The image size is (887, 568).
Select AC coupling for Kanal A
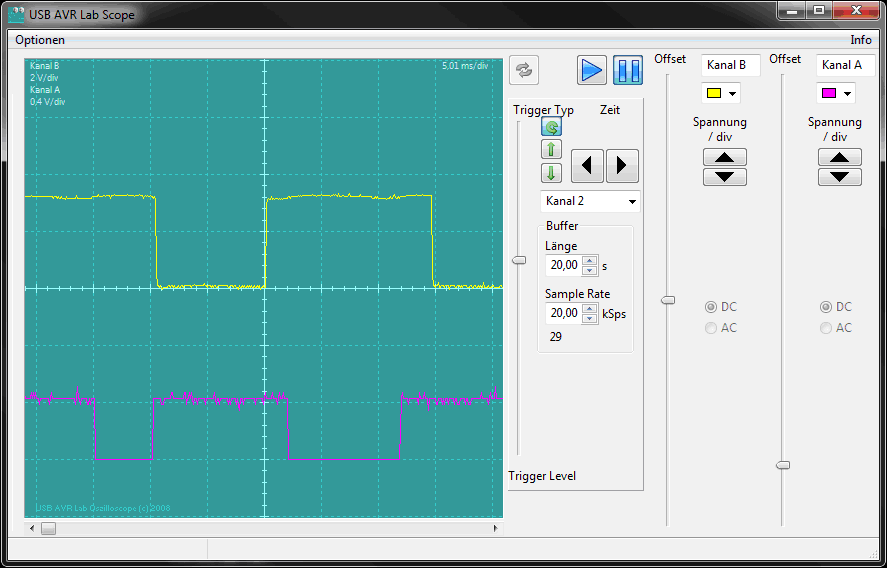click(836, 328)
